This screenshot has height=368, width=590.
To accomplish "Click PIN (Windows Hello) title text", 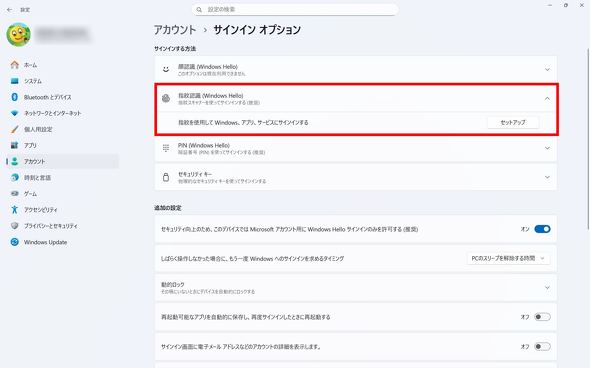I will tap(204, 145).
